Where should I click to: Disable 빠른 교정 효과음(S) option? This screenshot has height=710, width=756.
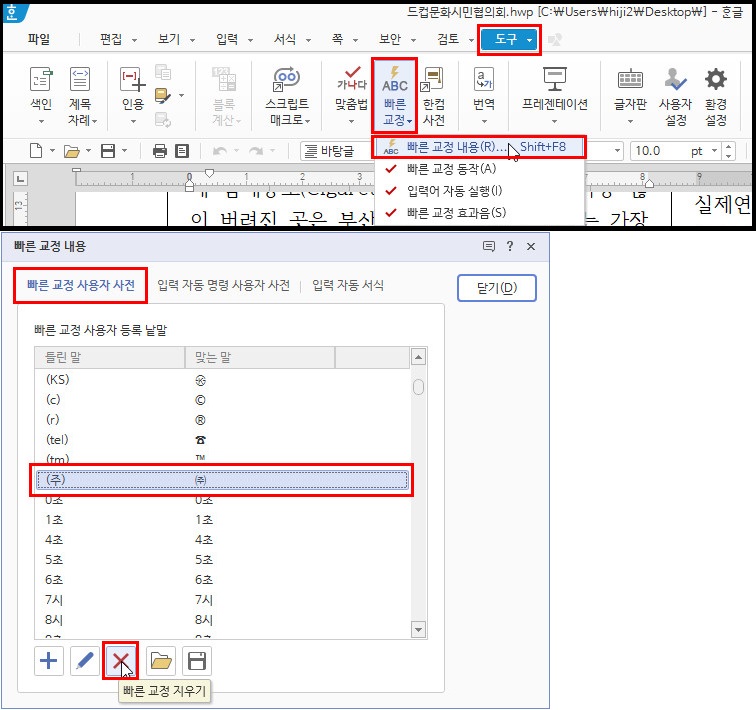456,212
